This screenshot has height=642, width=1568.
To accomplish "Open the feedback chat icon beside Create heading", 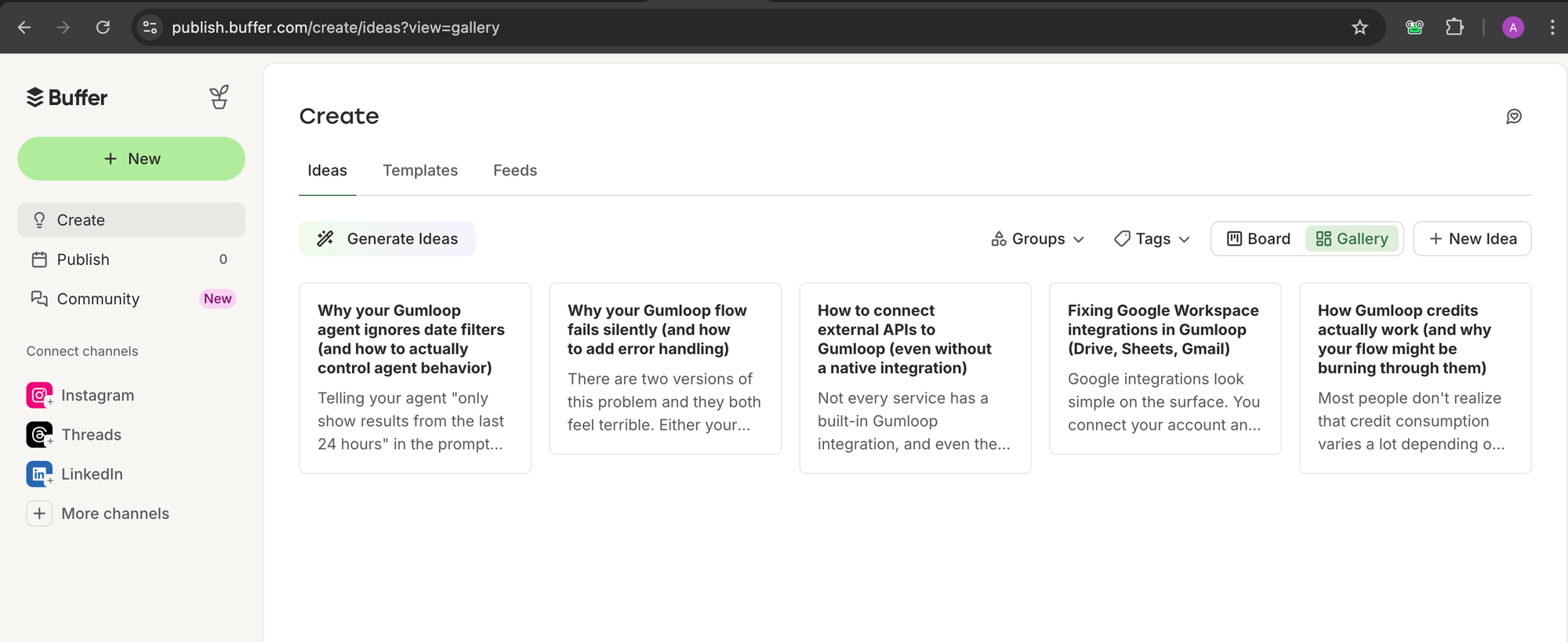I will pyautogui.click(x=1514, y=116).
